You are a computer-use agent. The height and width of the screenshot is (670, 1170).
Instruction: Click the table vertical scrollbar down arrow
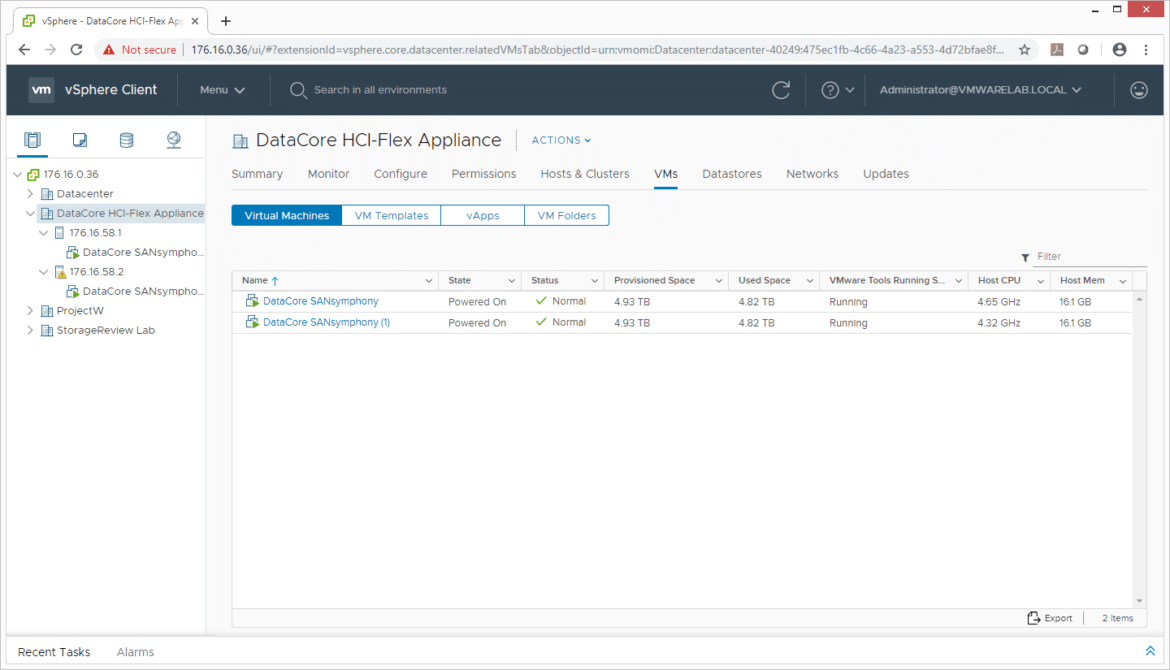(x=1139, y=601)
